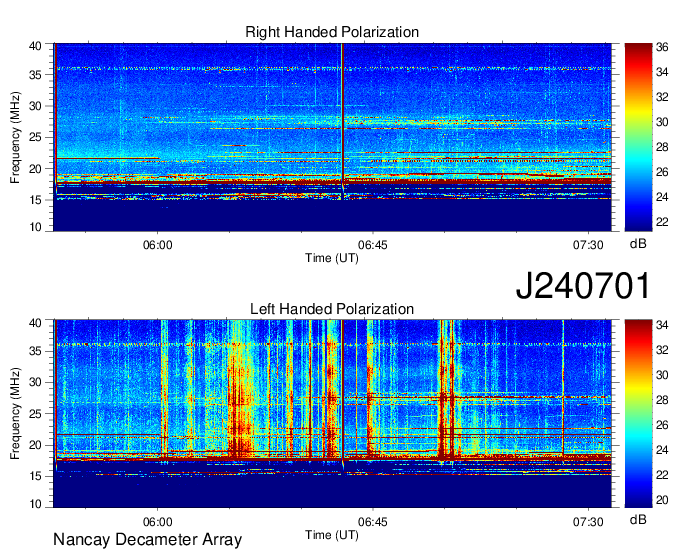Click the 30 MHz tick on the right-handed plot's frequency axis
The image size is (680, 552).
pyautogui.click(x=35, y=106)
